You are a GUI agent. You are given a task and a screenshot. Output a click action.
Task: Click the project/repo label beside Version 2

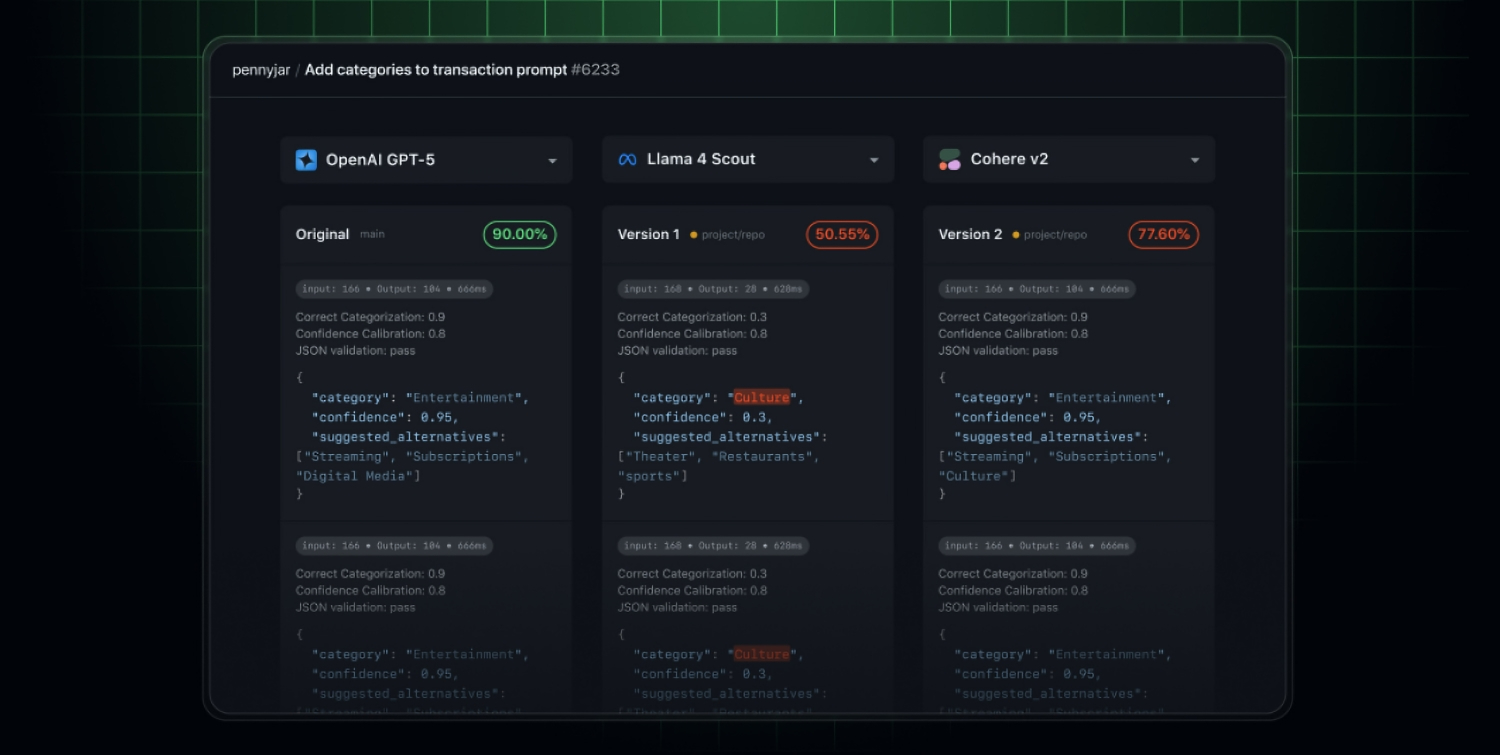(1055, 235)
